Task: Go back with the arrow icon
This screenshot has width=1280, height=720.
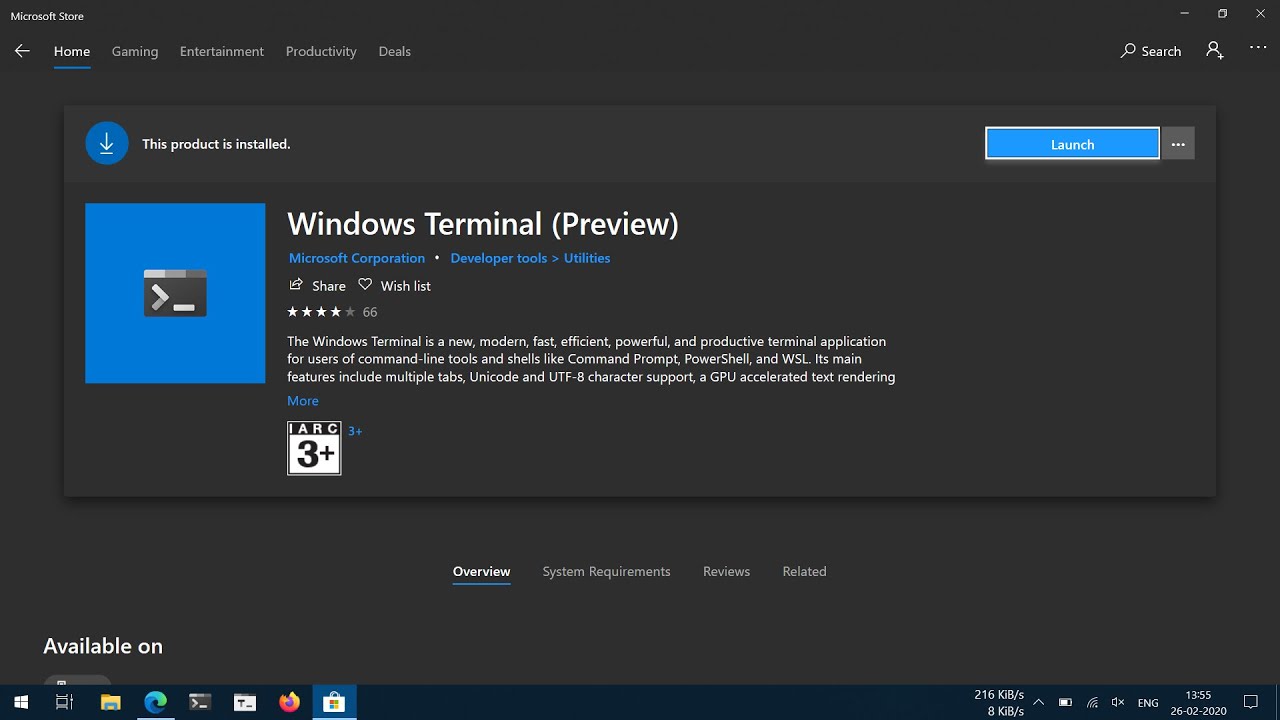Action: pos(22,51)
